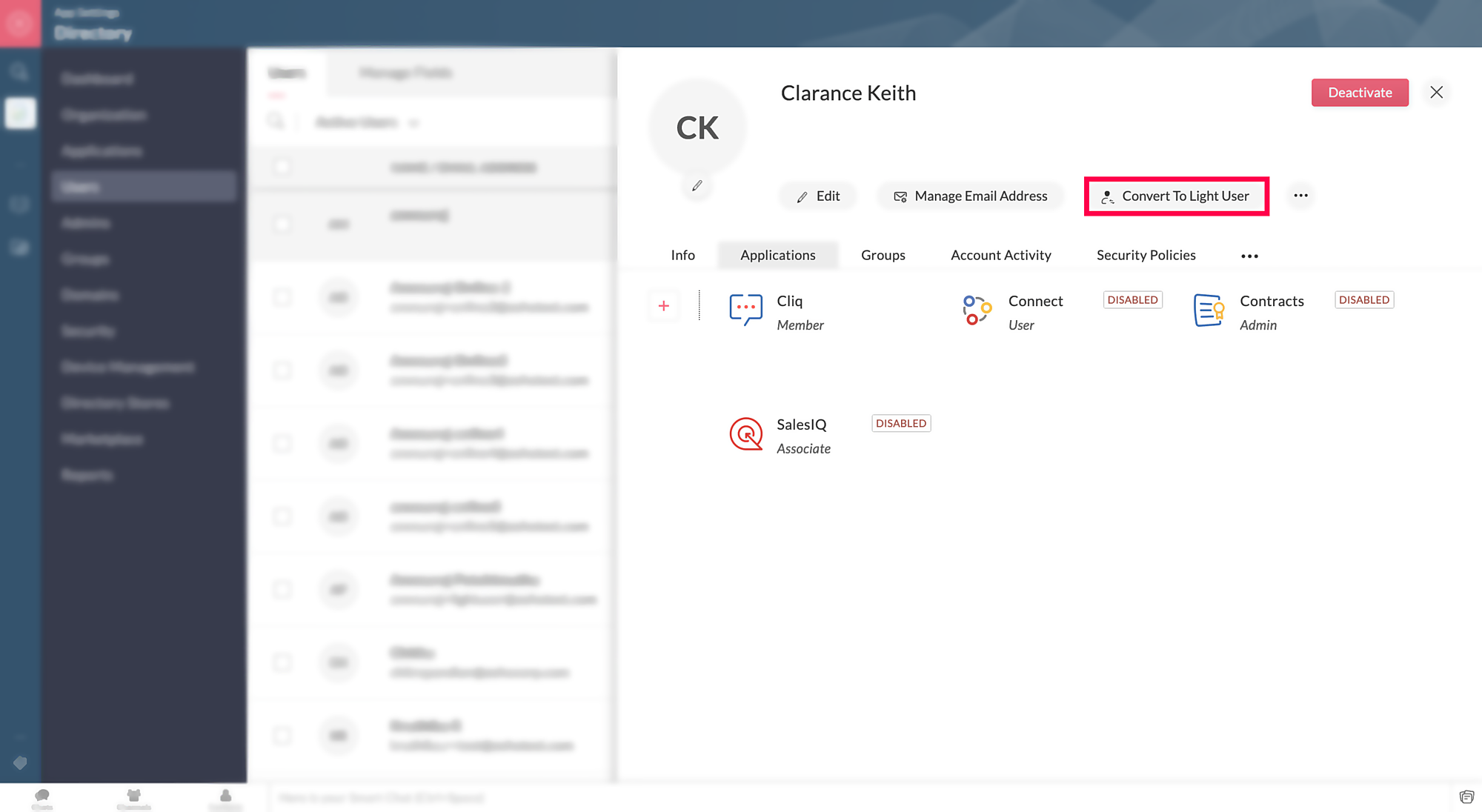Screen dimensions: 1482x812
Task: Click the SalesIQ application icon
Action: [745, 434]
